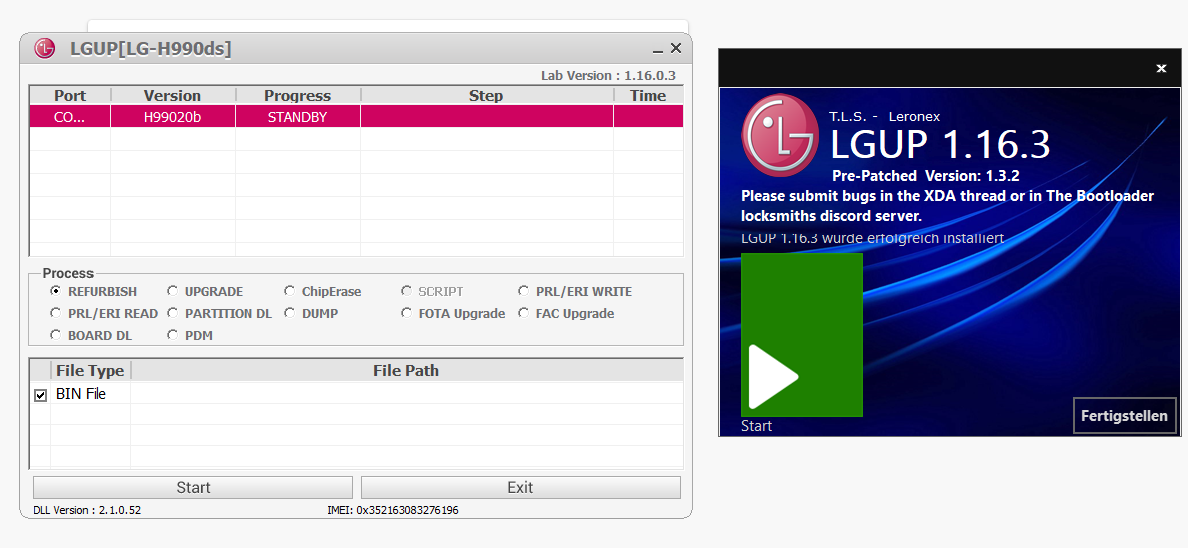
Task: Click the SCRIPT disabled radio option
Action: [x=433, y=291]
